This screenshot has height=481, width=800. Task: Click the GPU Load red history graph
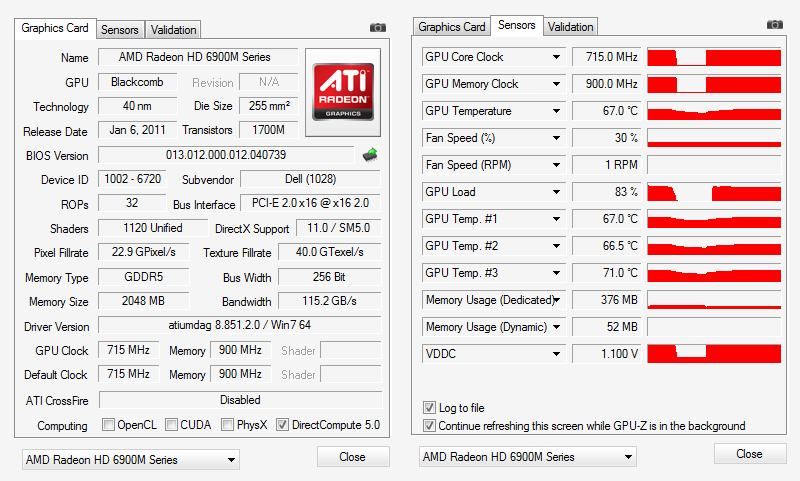click(714, 192)
